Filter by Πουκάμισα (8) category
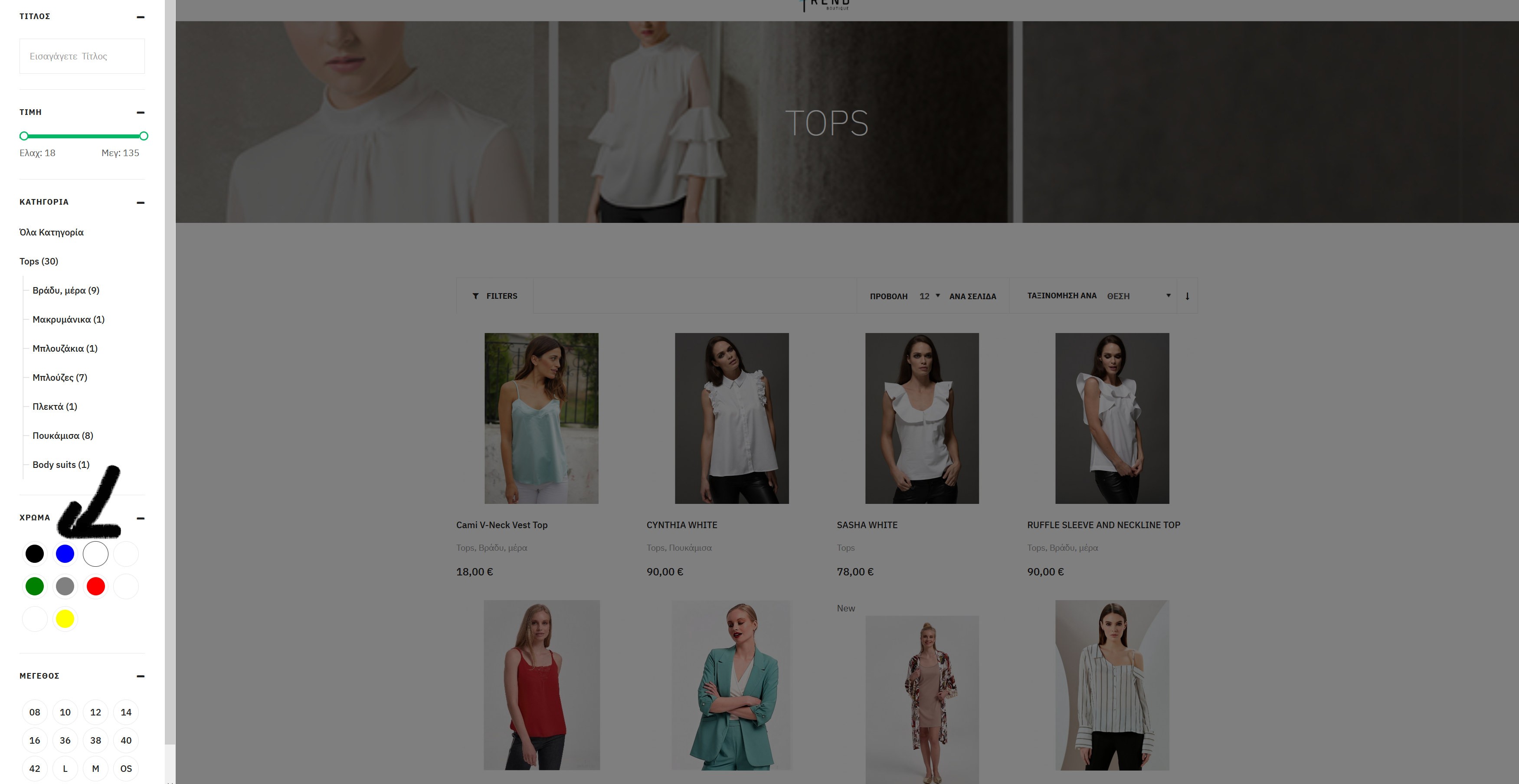The image size is (1519, 784). pyautogui.click(x=62, y=436)
